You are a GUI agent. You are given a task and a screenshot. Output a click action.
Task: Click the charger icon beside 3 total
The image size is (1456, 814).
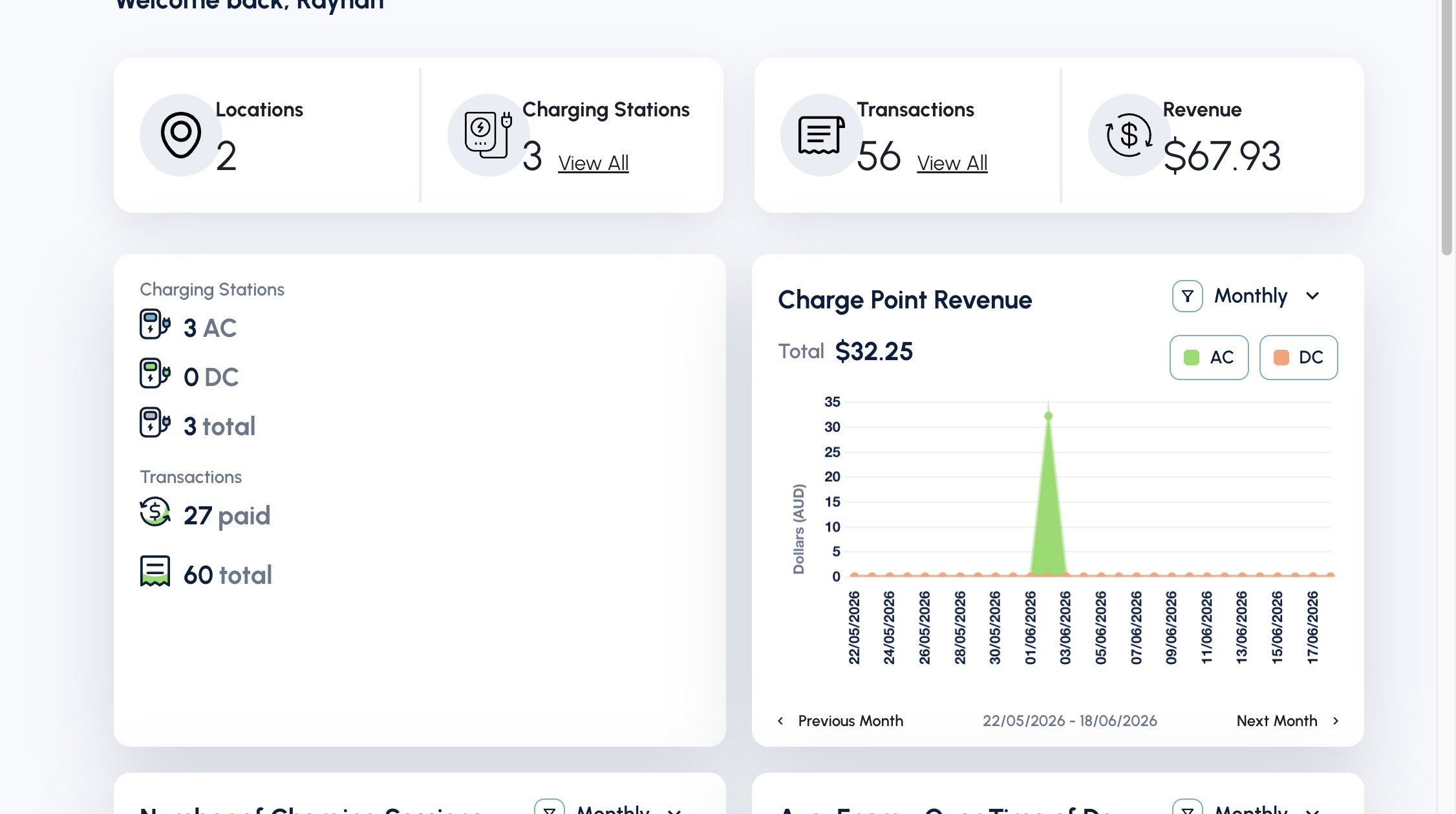tap(155, 423)
